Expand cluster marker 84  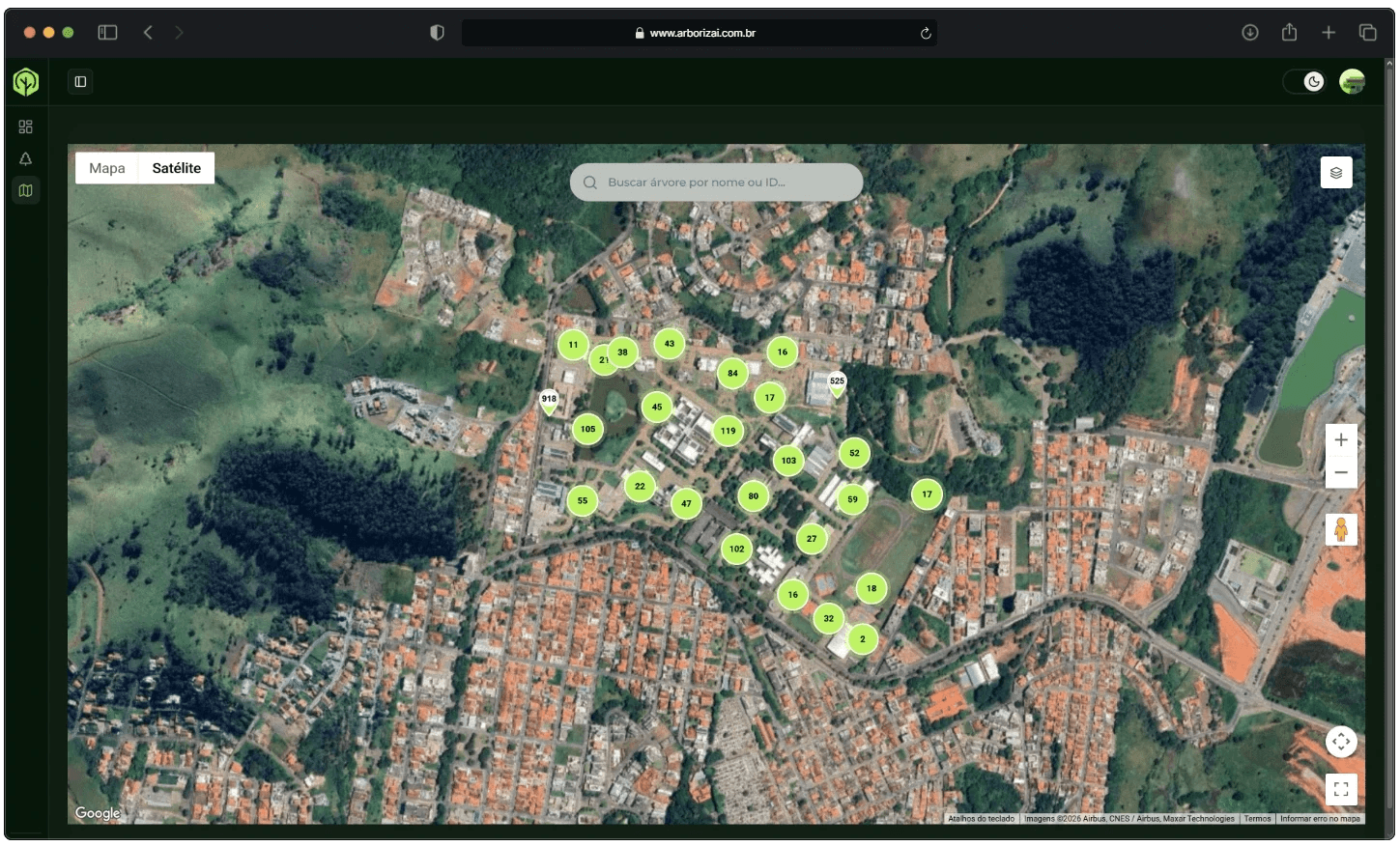click(732, 373)
